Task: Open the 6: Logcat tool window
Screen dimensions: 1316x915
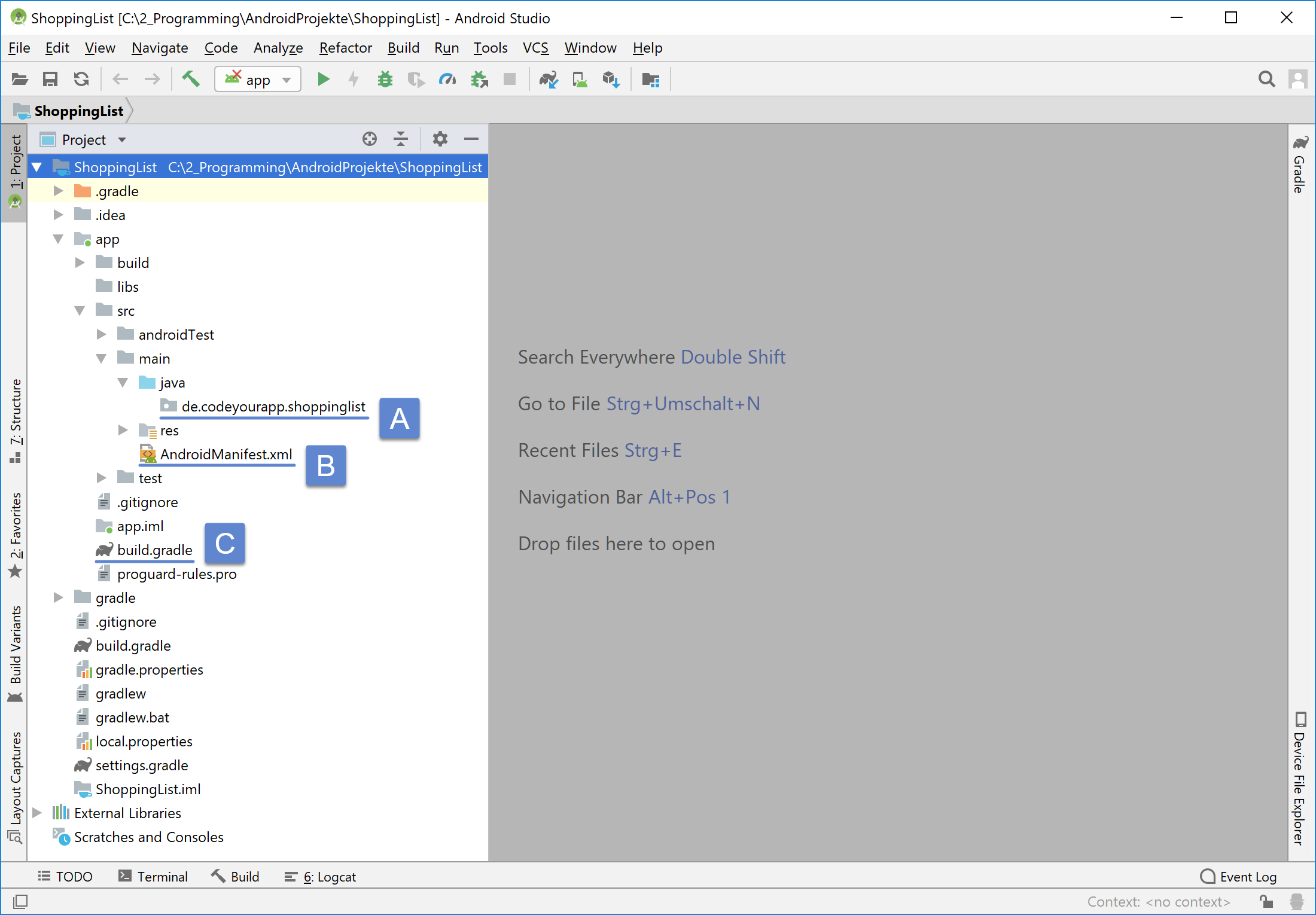Action: point(320,877)
